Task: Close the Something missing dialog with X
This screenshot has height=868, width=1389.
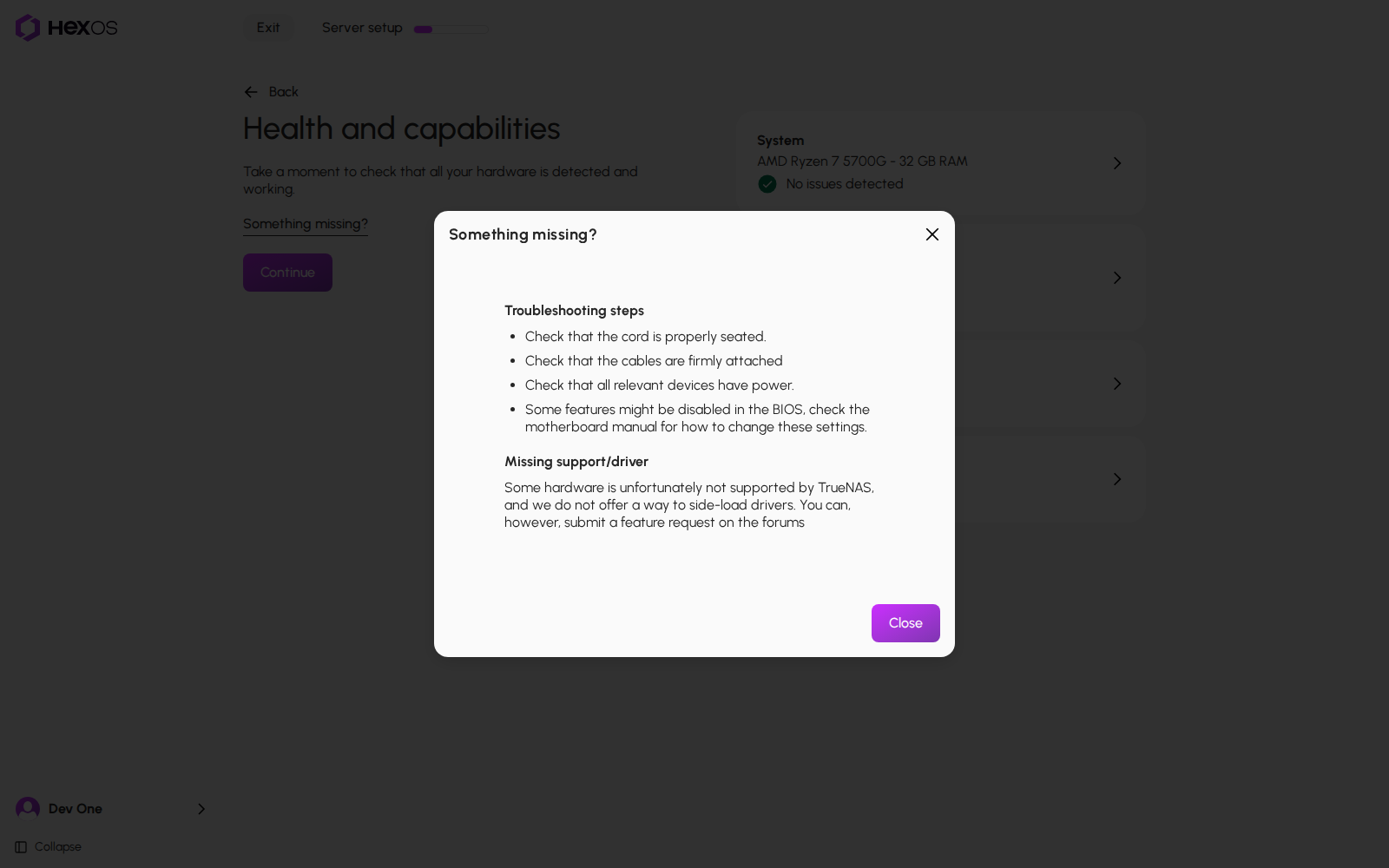Action: point(932,234)
